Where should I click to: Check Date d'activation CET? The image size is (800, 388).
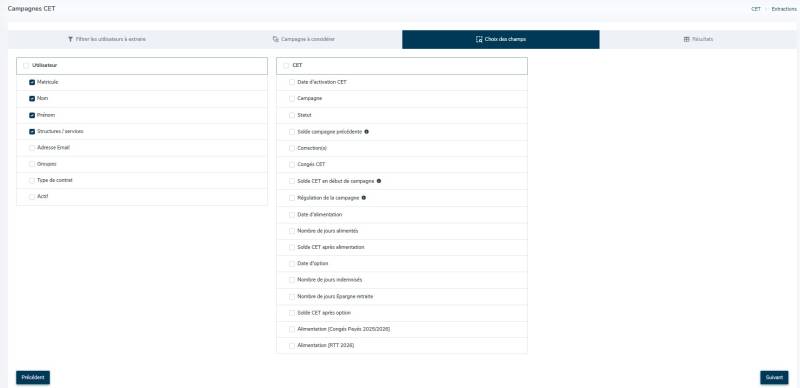pos(292,82)
